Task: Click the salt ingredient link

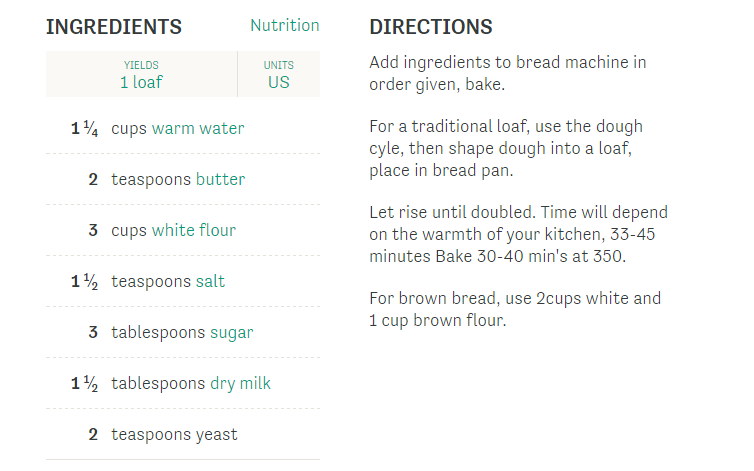Action: tap(210, 281)
